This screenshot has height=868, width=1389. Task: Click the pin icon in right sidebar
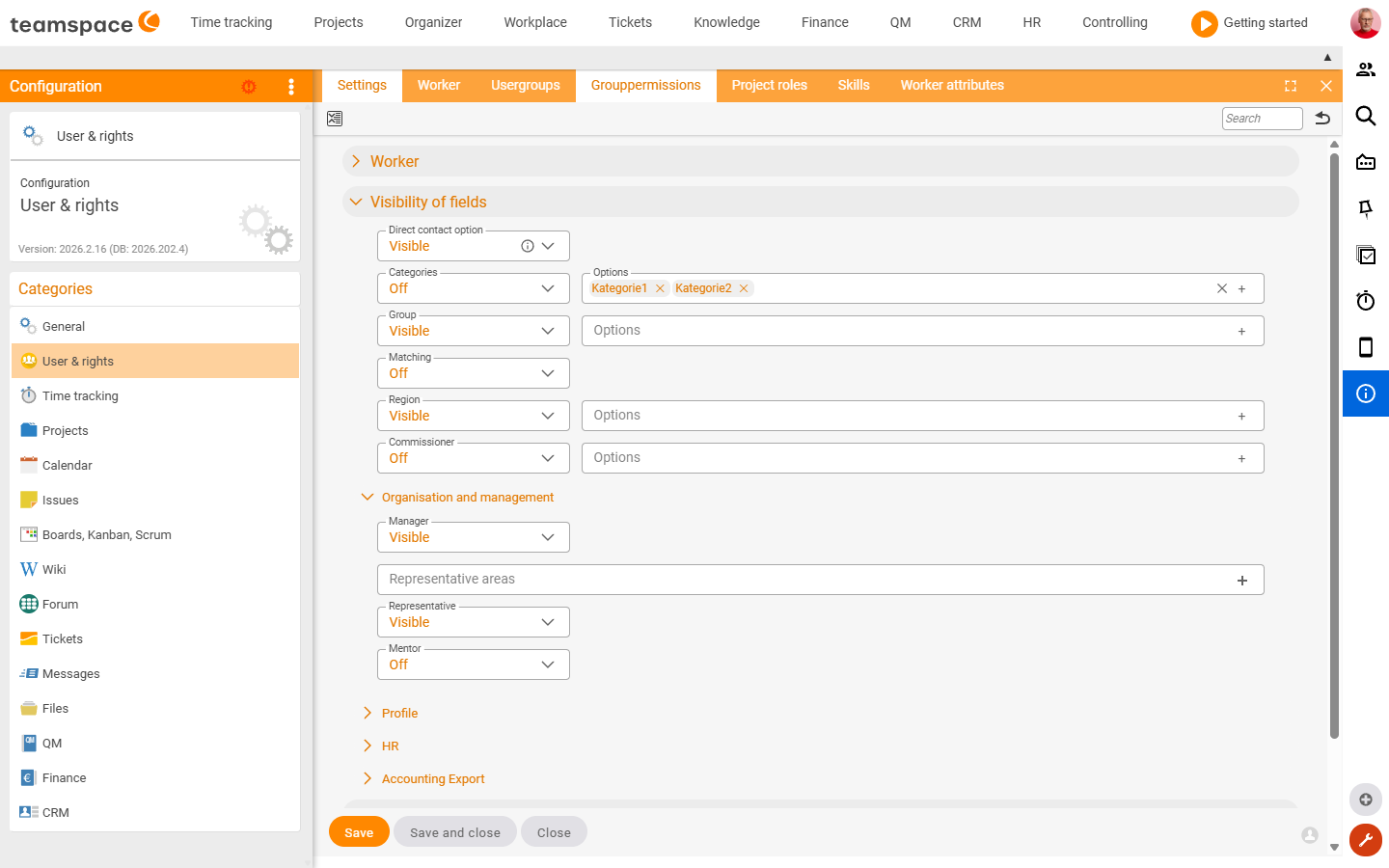tap(1366, 208)
